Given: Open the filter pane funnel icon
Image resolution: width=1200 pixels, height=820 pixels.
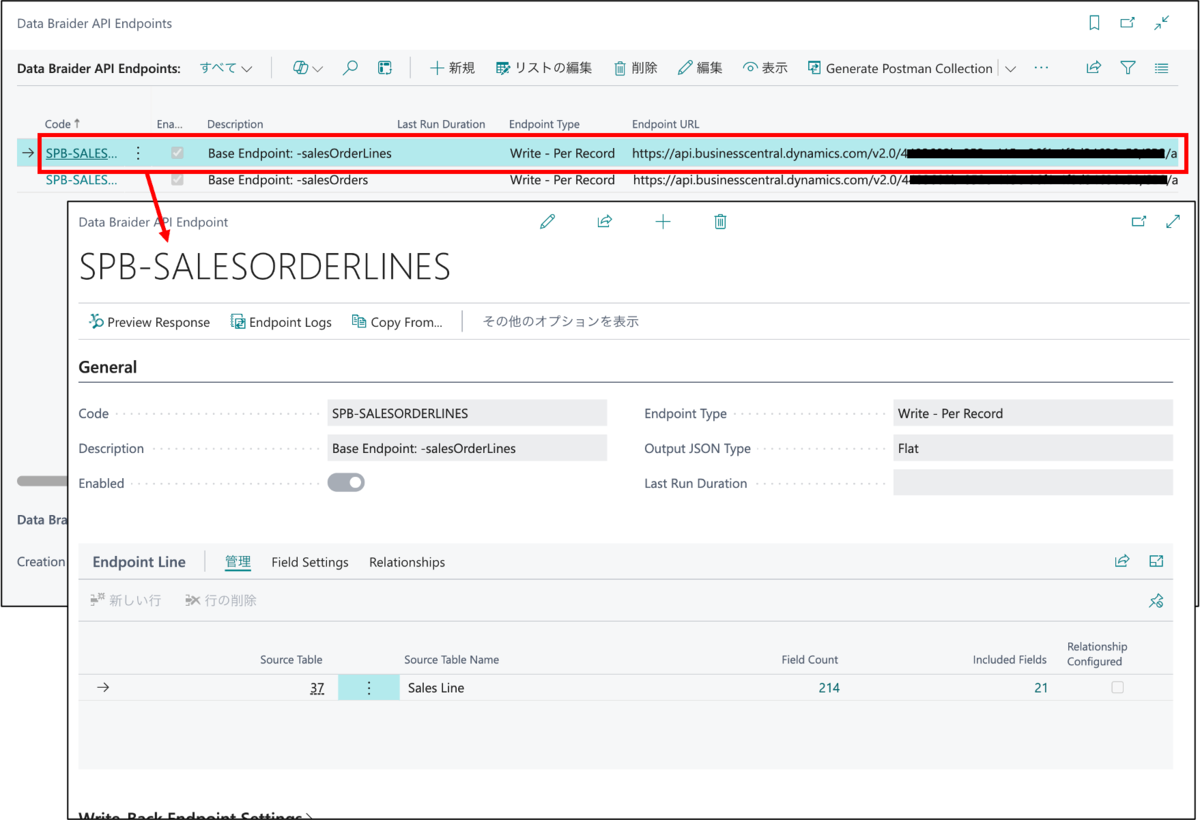Looking at the screenshot, I should click(x=1128, y=68).
